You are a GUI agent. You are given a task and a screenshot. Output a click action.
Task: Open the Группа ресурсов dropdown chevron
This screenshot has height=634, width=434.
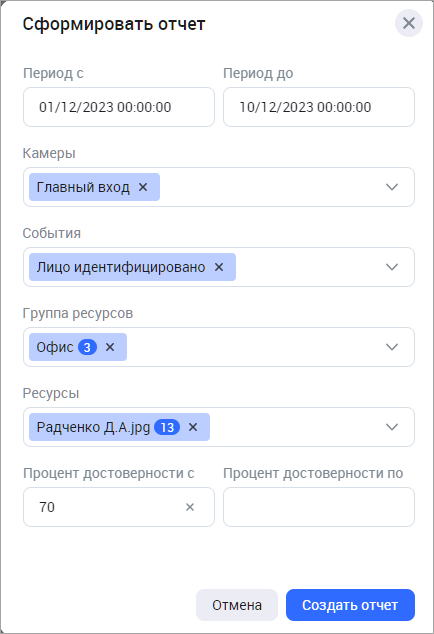pos(392,347)
